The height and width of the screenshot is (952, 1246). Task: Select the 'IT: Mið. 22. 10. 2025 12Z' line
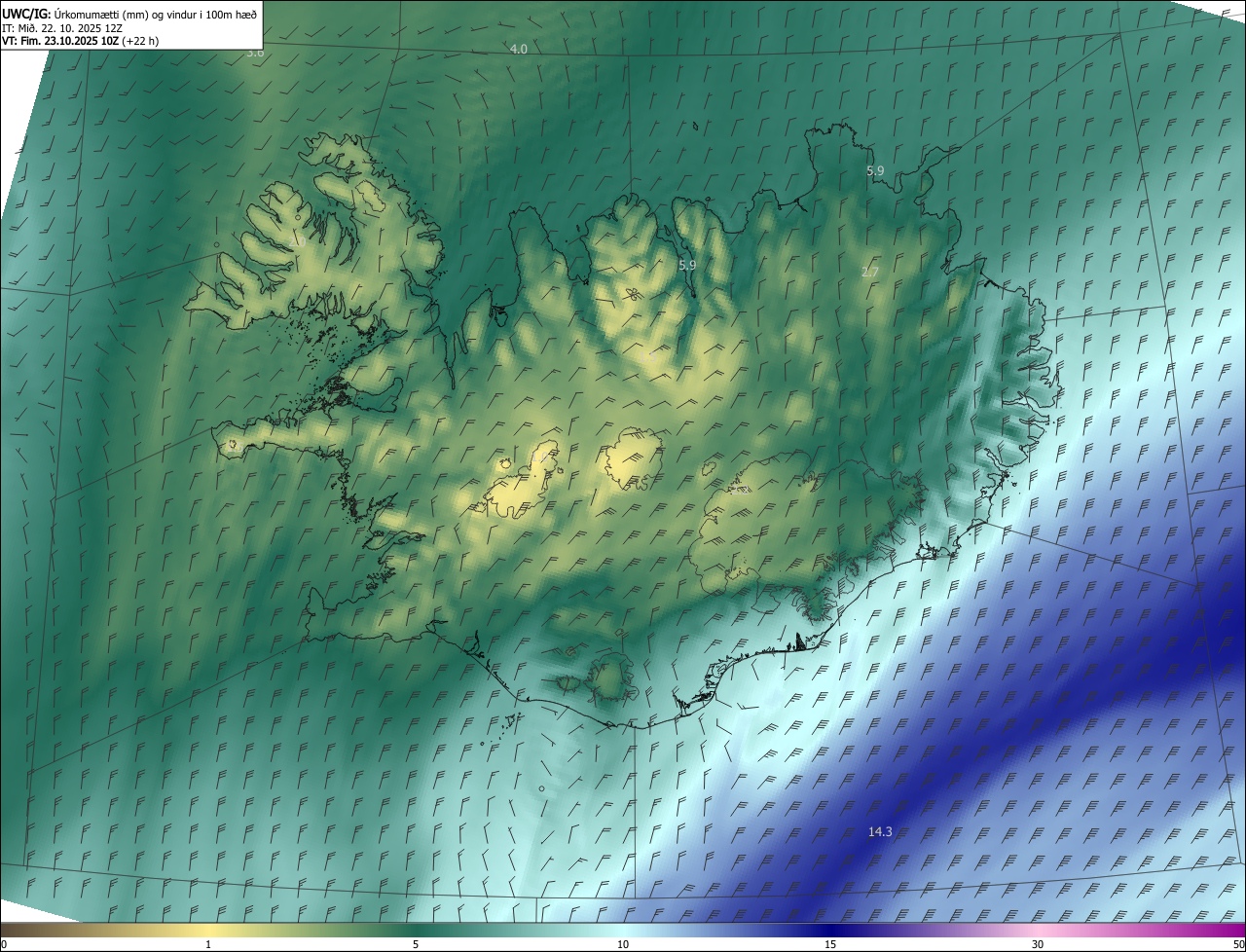61,27
